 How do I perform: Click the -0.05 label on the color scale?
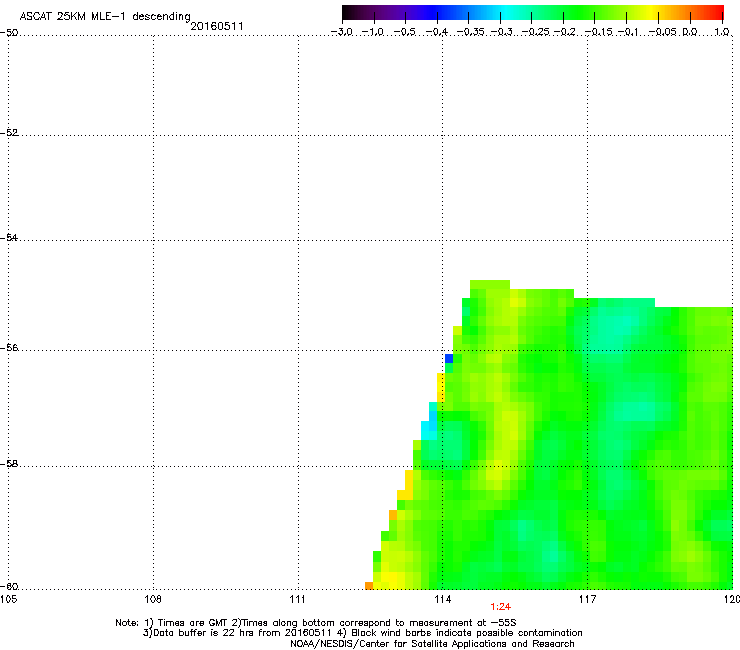point(662,32)
